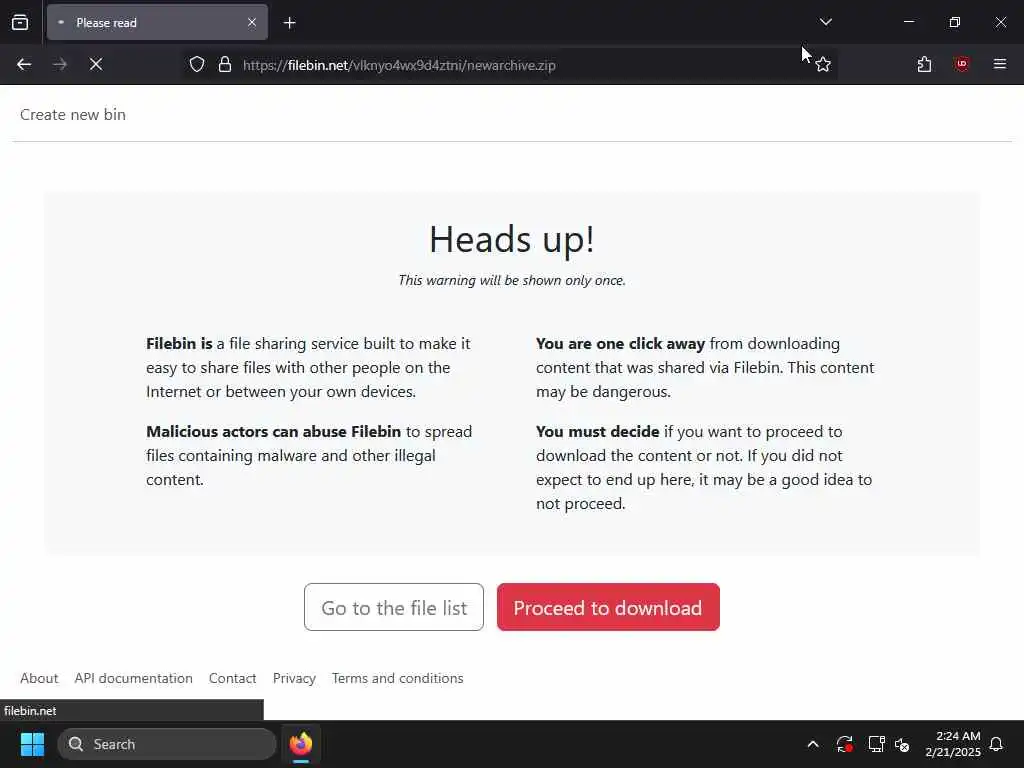Restore down the Firefox window
This screenshot has width=1024, height=768.
point(955,22)
